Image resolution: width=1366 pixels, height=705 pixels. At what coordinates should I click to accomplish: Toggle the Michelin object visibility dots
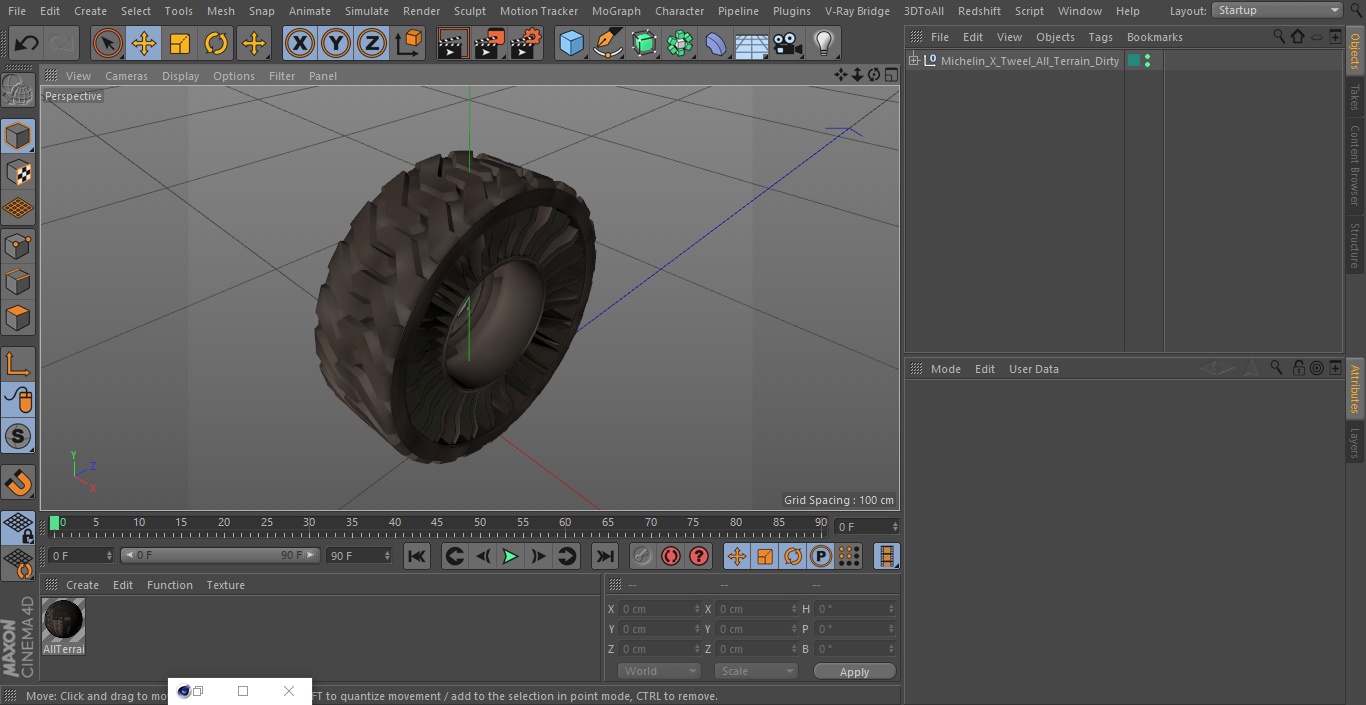tap(1147, 61)
